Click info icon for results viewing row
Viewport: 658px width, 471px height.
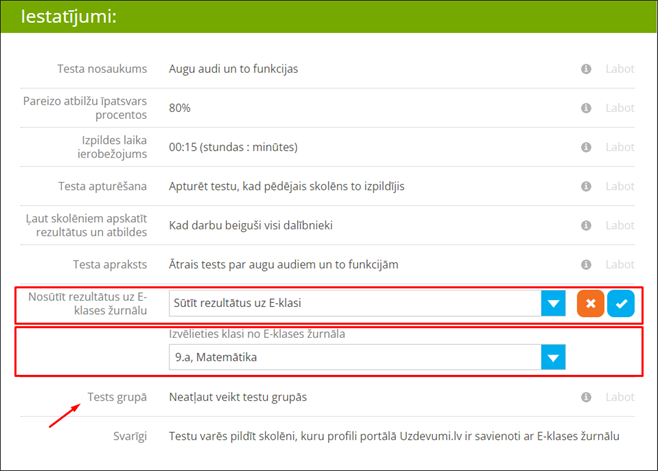(x=587, y=225)
